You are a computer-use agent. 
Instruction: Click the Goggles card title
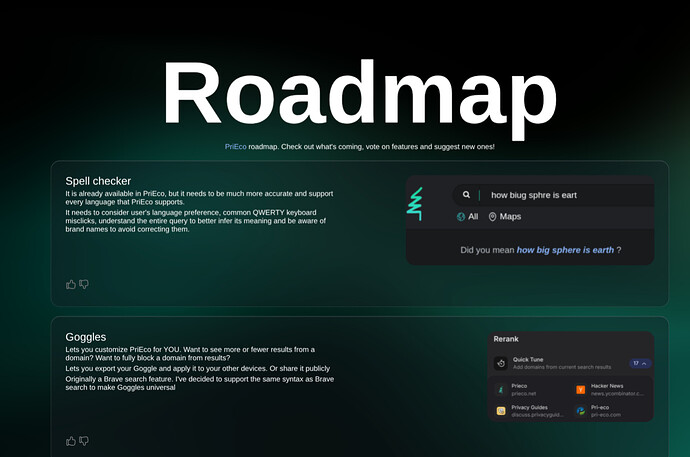point(86,337)
